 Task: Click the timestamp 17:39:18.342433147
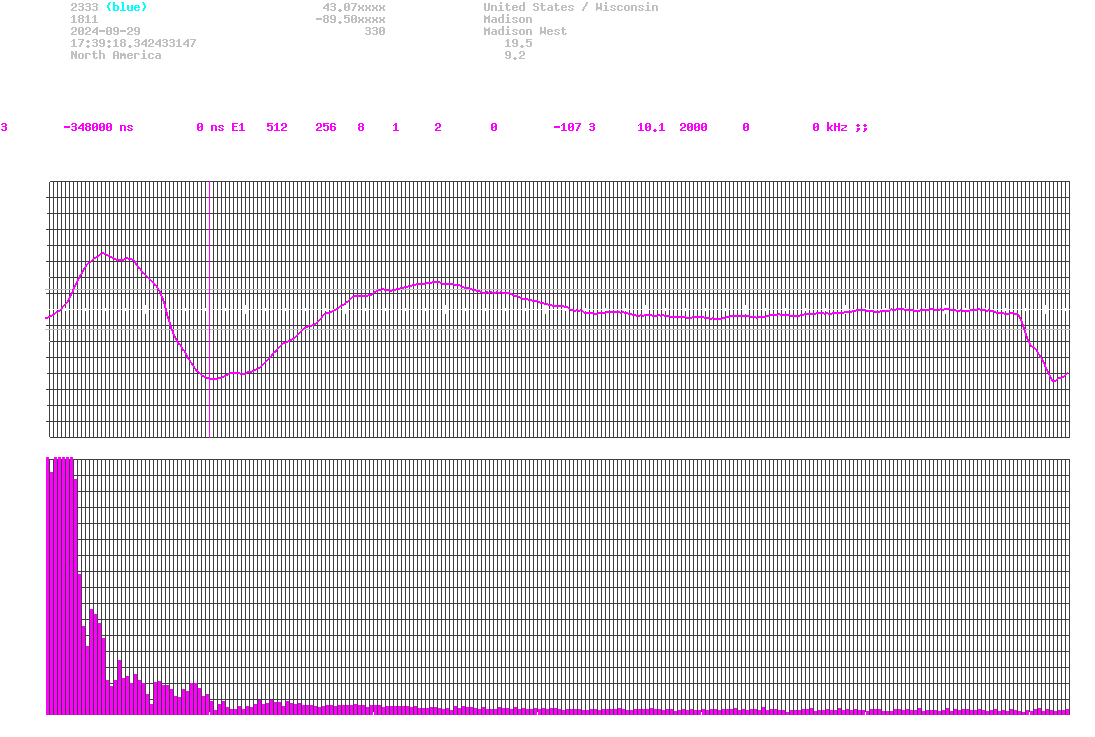click(x=133, y=43)
